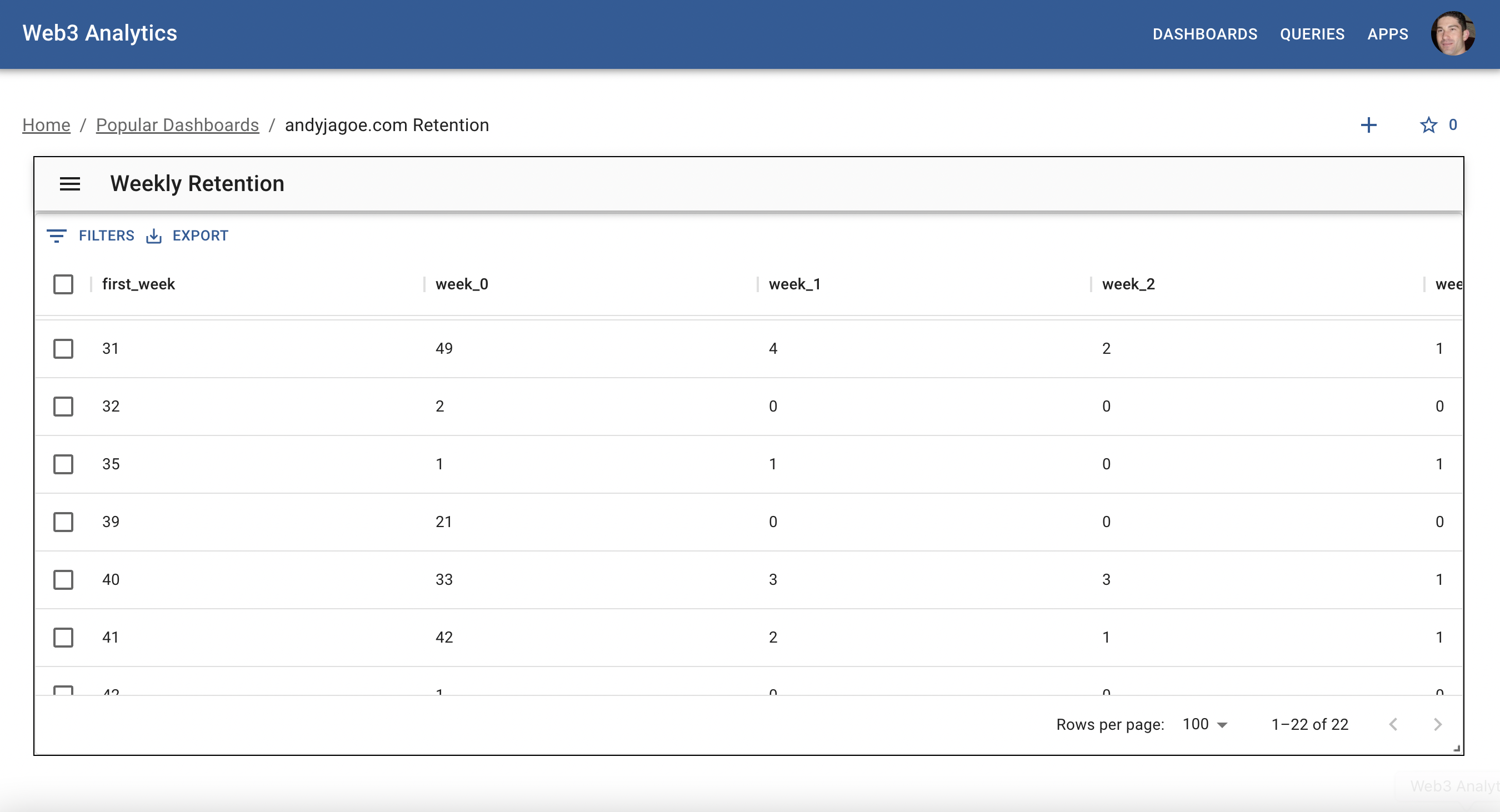Click the week_1 value 2 in row 41

773,637
